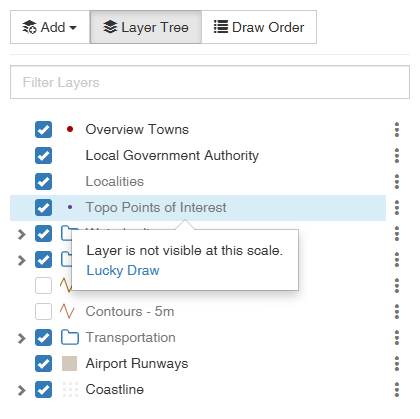This screenshot has height=419, width=420.
Task: Open kebab menu for Airport Runways layer
Action: click(397, 364)
